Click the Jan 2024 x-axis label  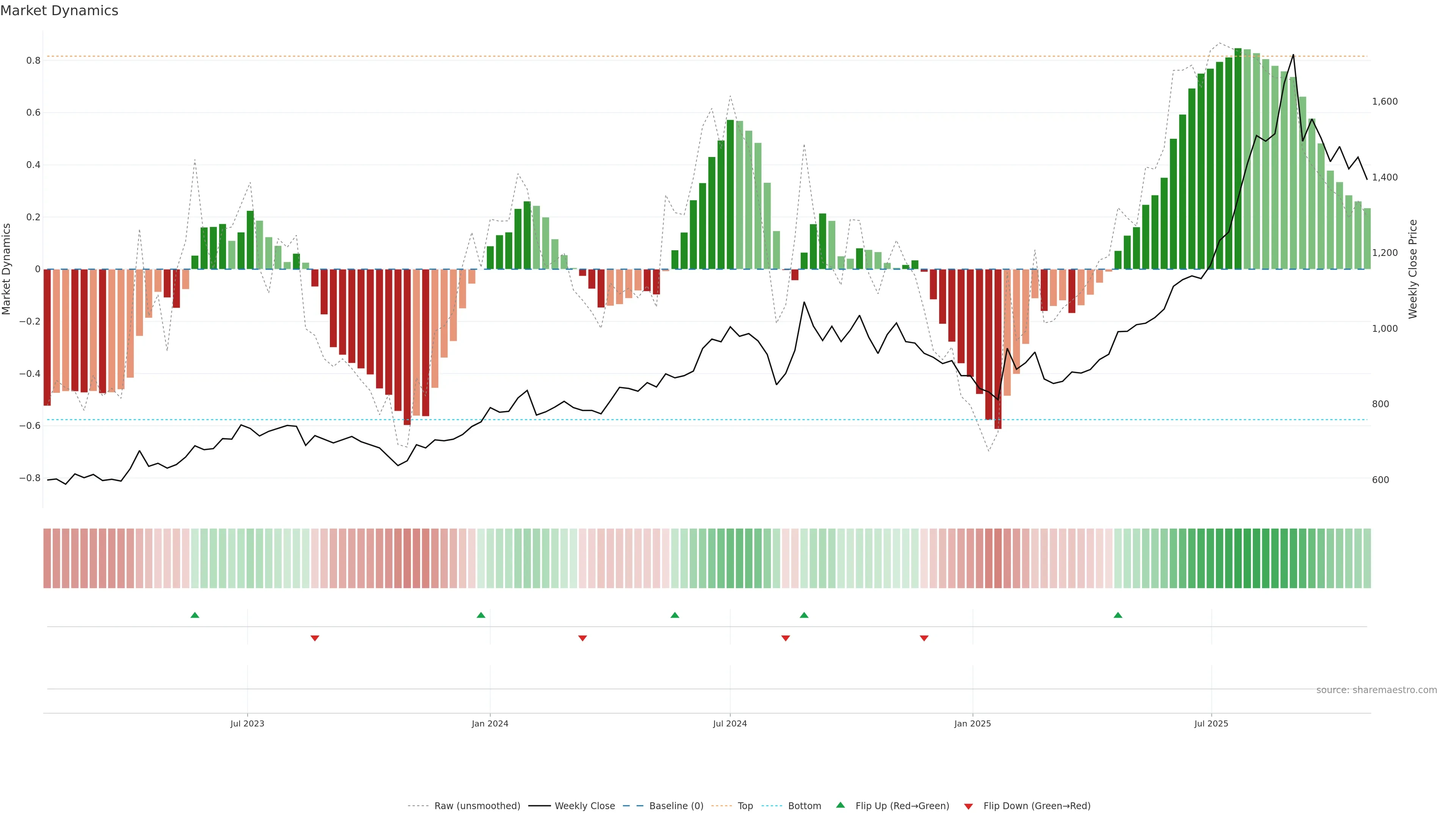coord(490,723)
